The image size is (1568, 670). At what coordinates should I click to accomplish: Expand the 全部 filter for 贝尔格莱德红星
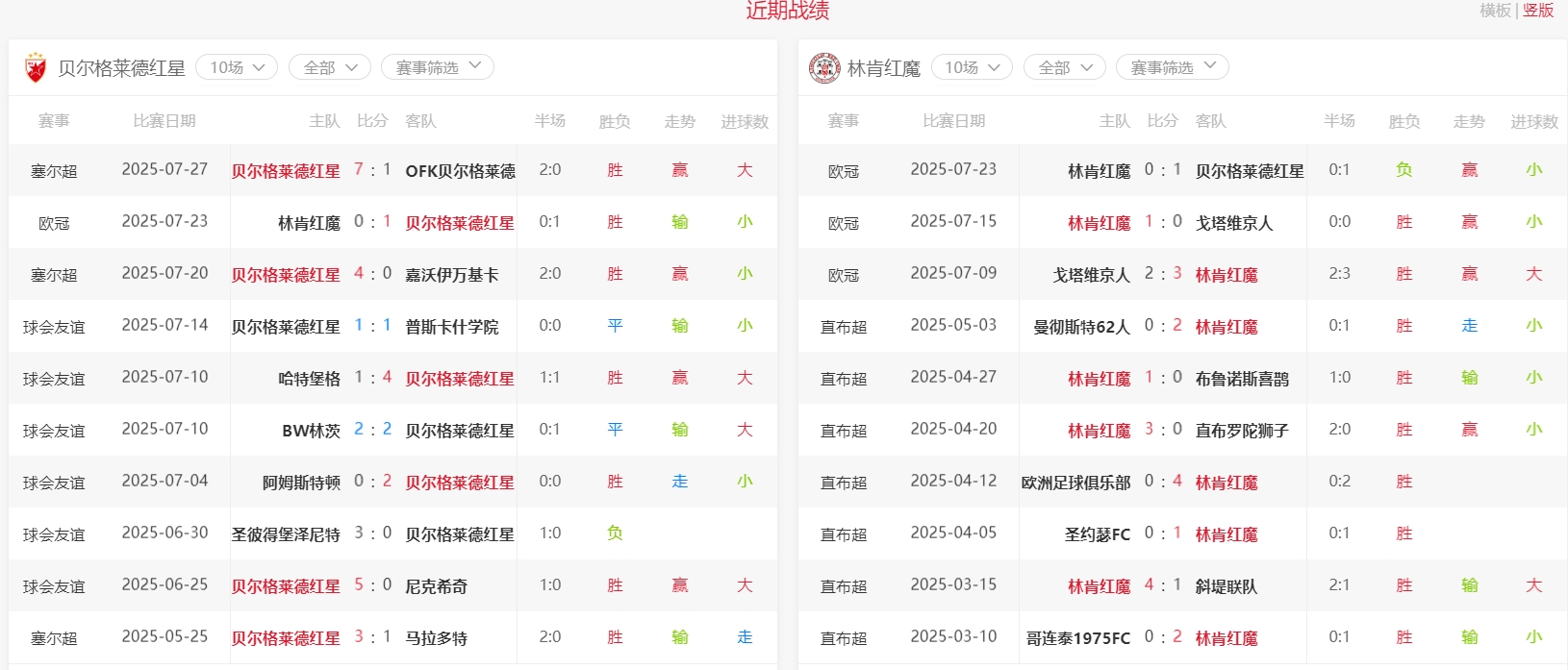(330, 67)
